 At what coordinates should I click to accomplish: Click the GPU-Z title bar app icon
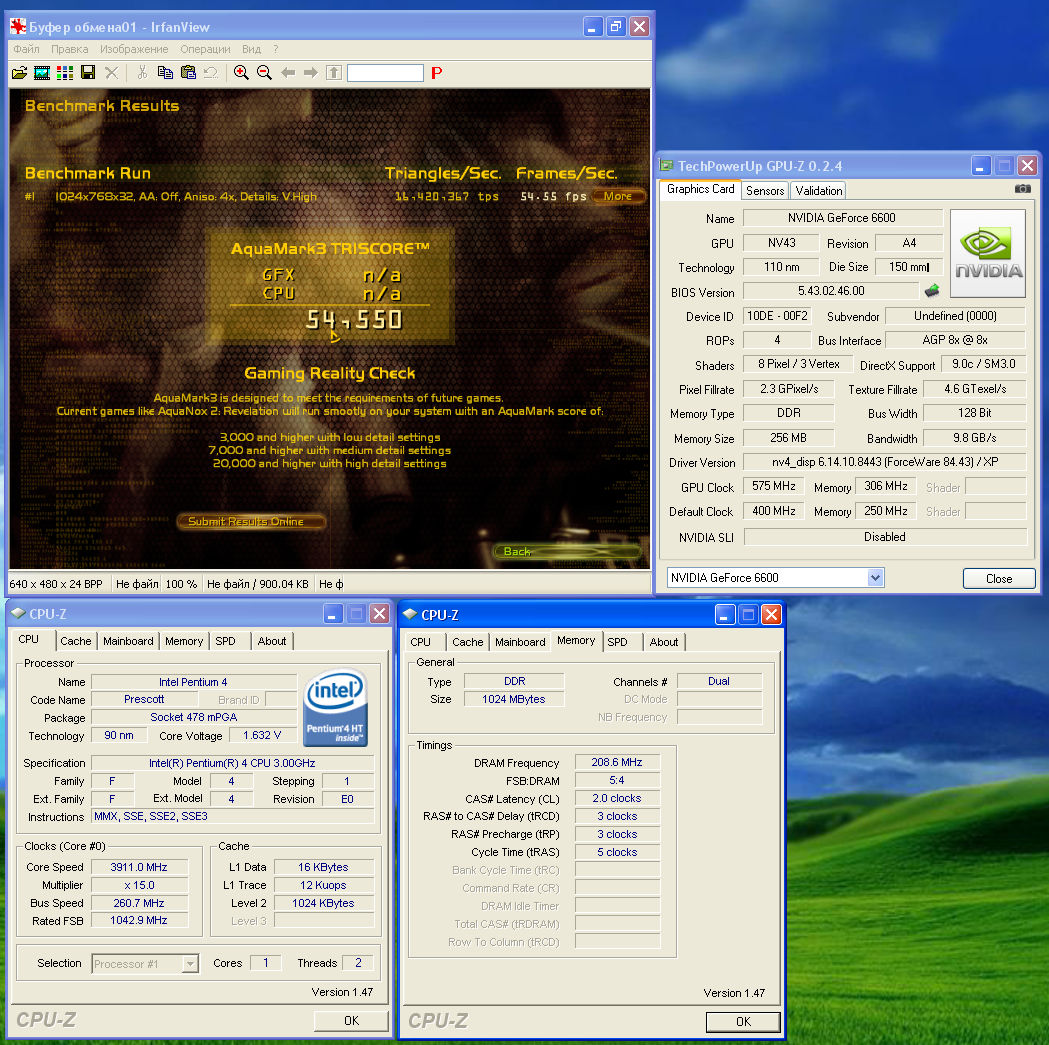tap(666, 165)
